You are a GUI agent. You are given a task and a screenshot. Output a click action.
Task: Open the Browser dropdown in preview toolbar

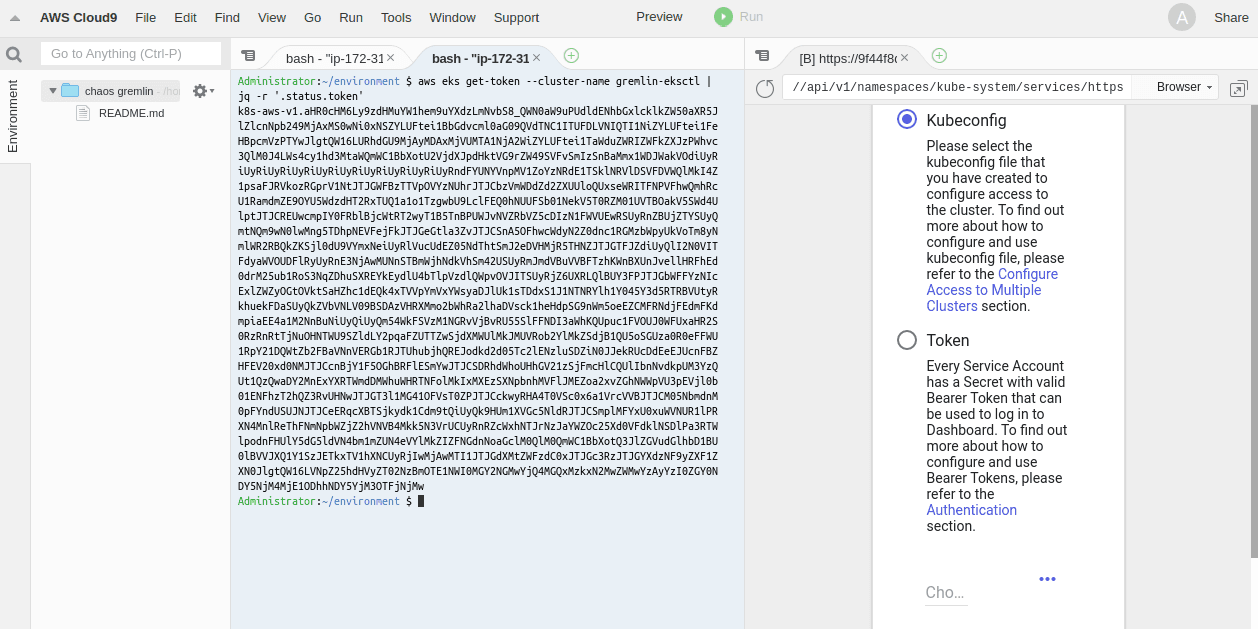(x=1184, y=87)
